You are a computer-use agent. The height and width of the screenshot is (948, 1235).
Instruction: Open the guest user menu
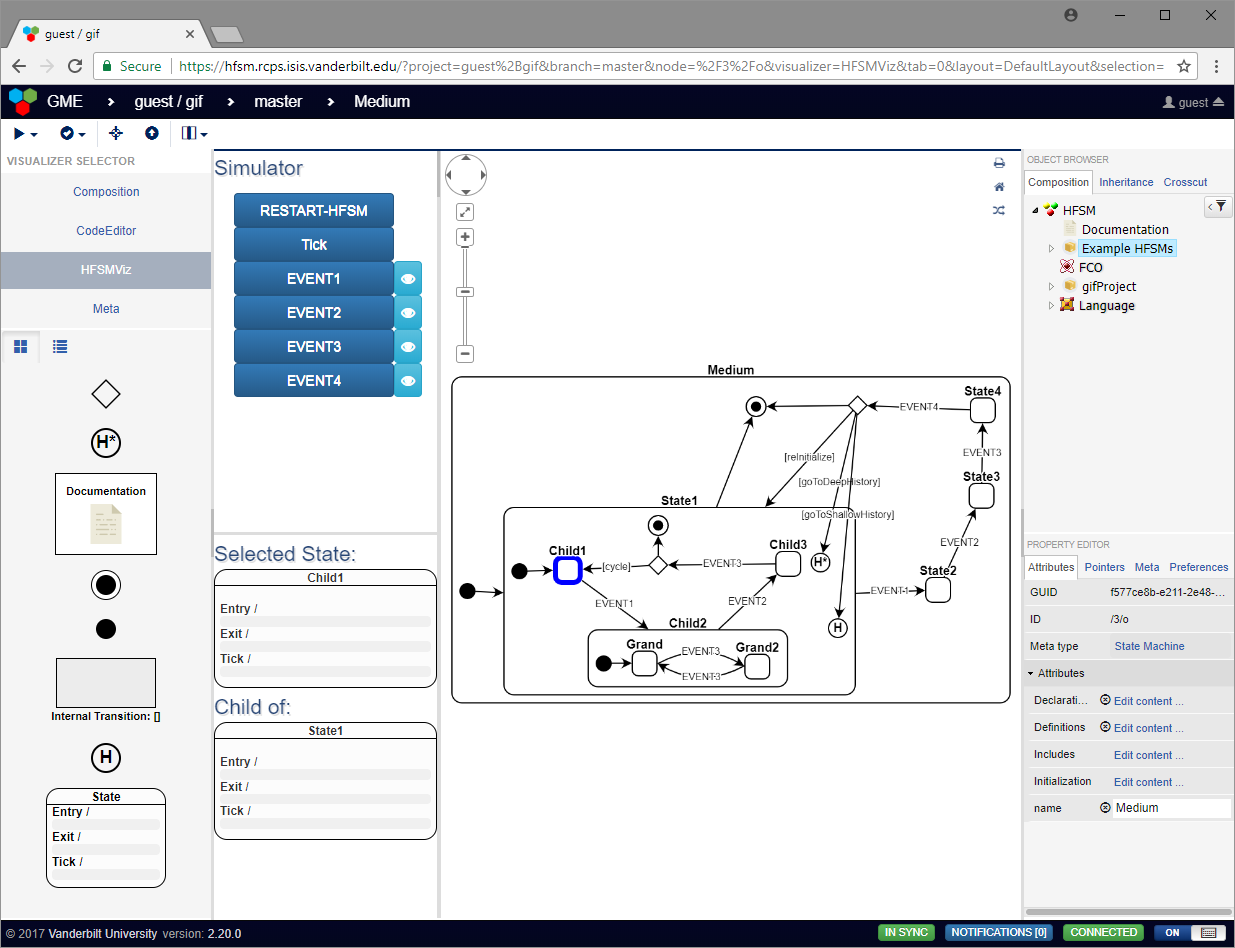click(x=1193, y=102)
